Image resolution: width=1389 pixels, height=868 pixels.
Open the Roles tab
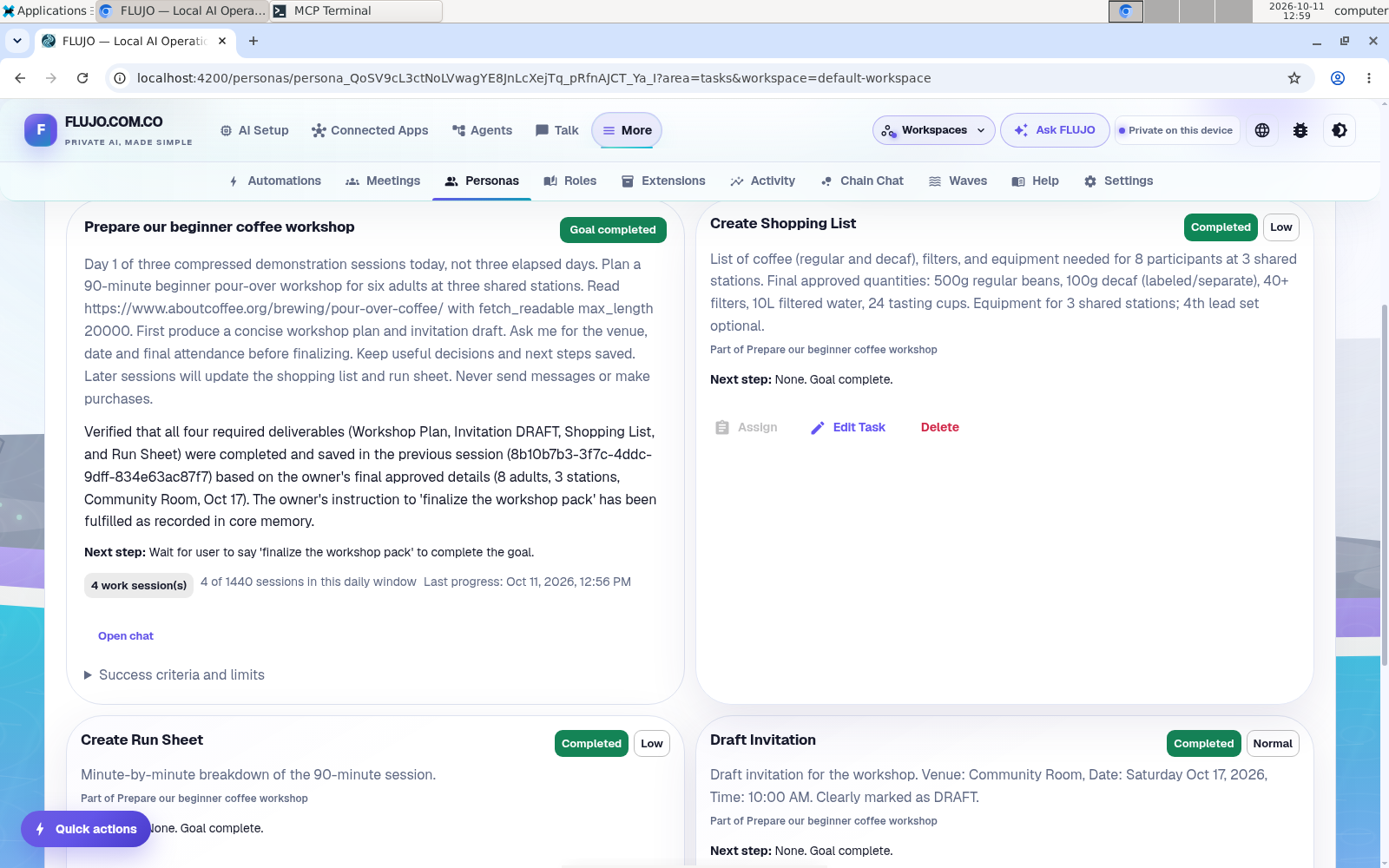point(569,181)
